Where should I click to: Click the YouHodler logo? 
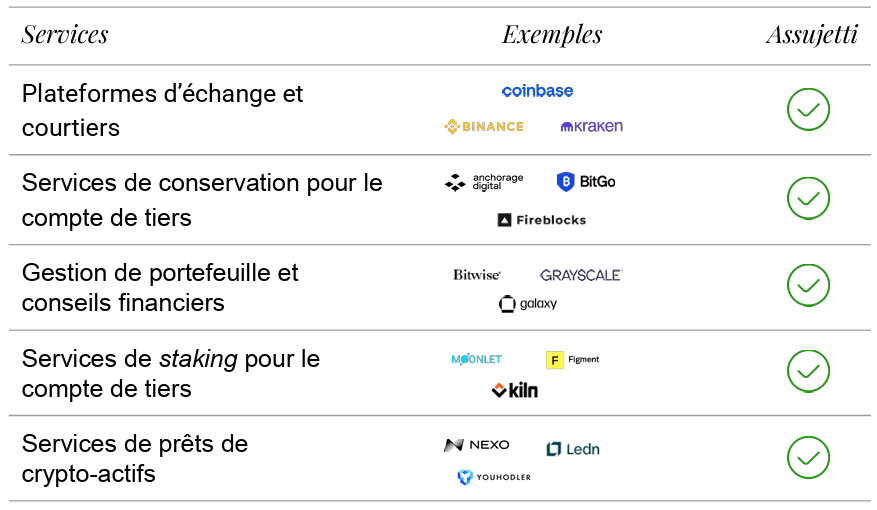494,477
